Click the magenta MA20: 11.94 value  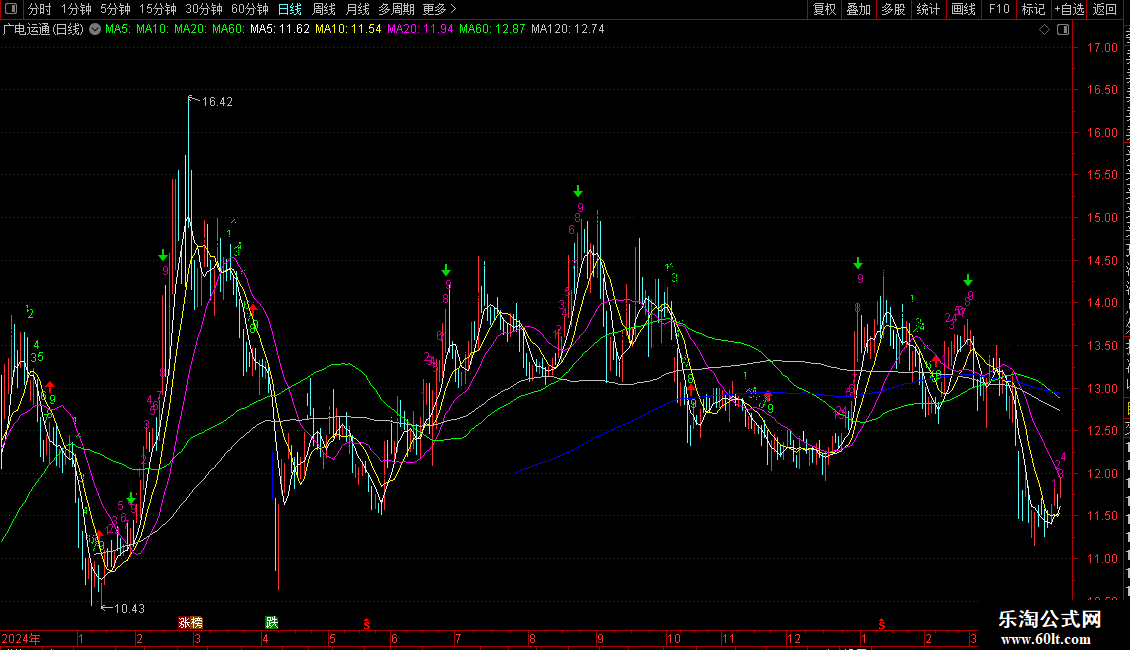[420, 29]
